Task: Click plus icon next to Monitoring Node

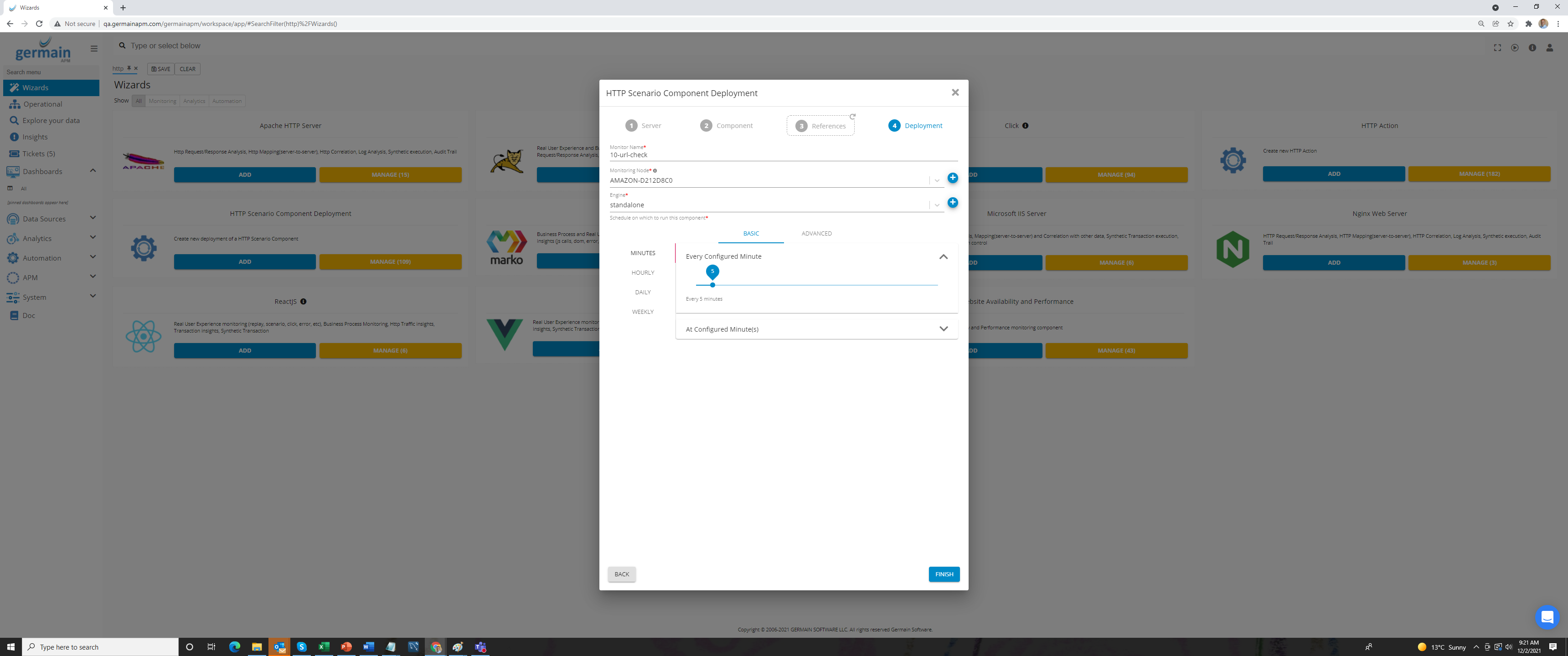Action: (952, 178)
